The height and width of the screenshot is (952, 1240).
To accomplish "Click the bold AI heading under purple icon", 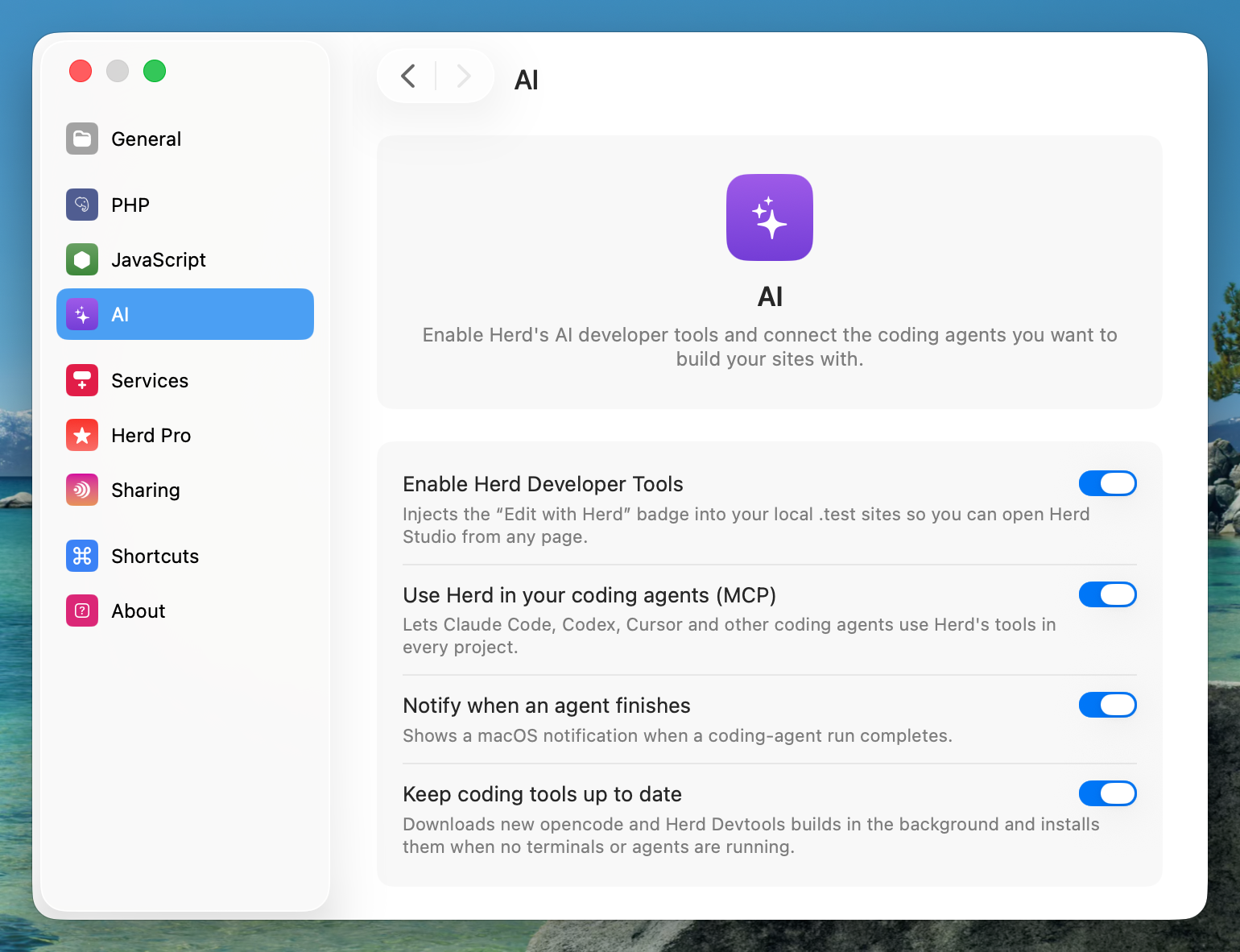I will coord(770,297).
